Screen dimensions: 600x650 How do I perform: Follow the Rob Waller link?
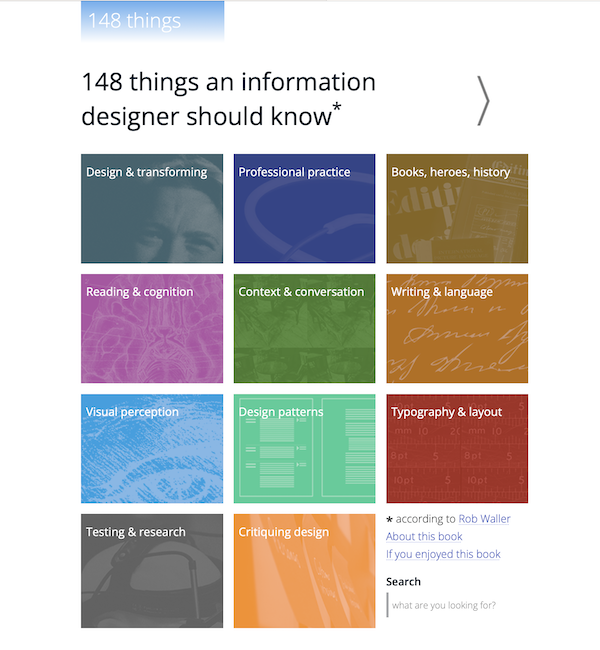point(484,519)
